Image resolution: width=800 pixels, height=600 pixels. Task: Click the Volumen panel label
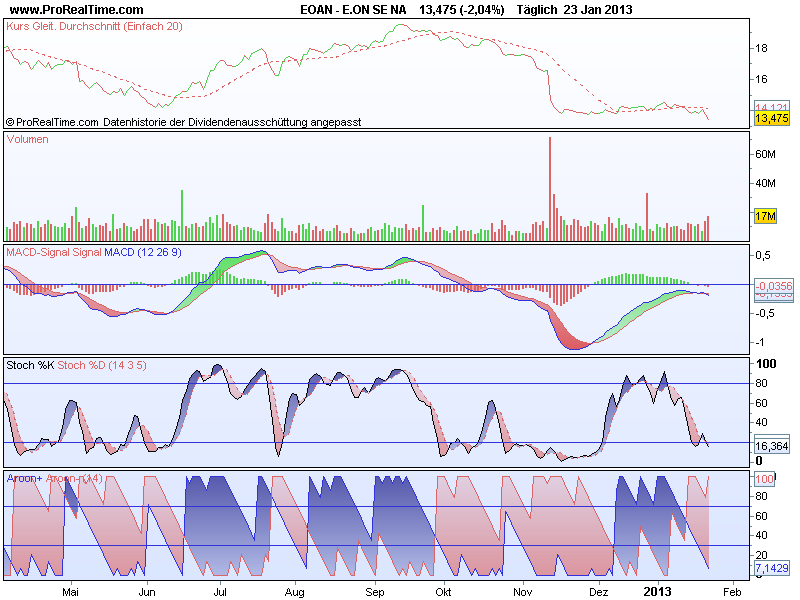[x=28, y=139]
